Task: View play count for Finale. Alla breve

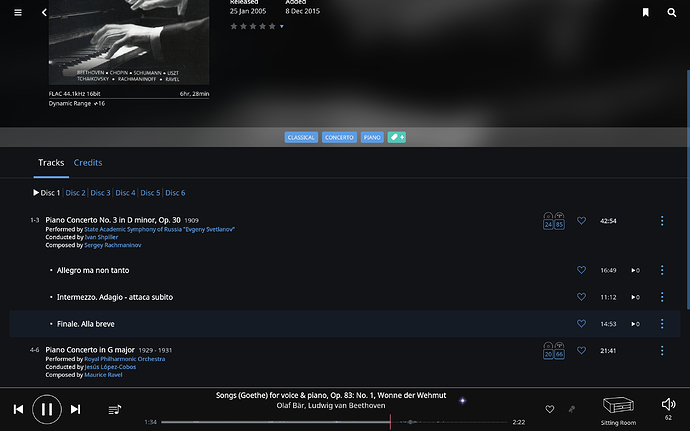Action: (x=635, y=324)
